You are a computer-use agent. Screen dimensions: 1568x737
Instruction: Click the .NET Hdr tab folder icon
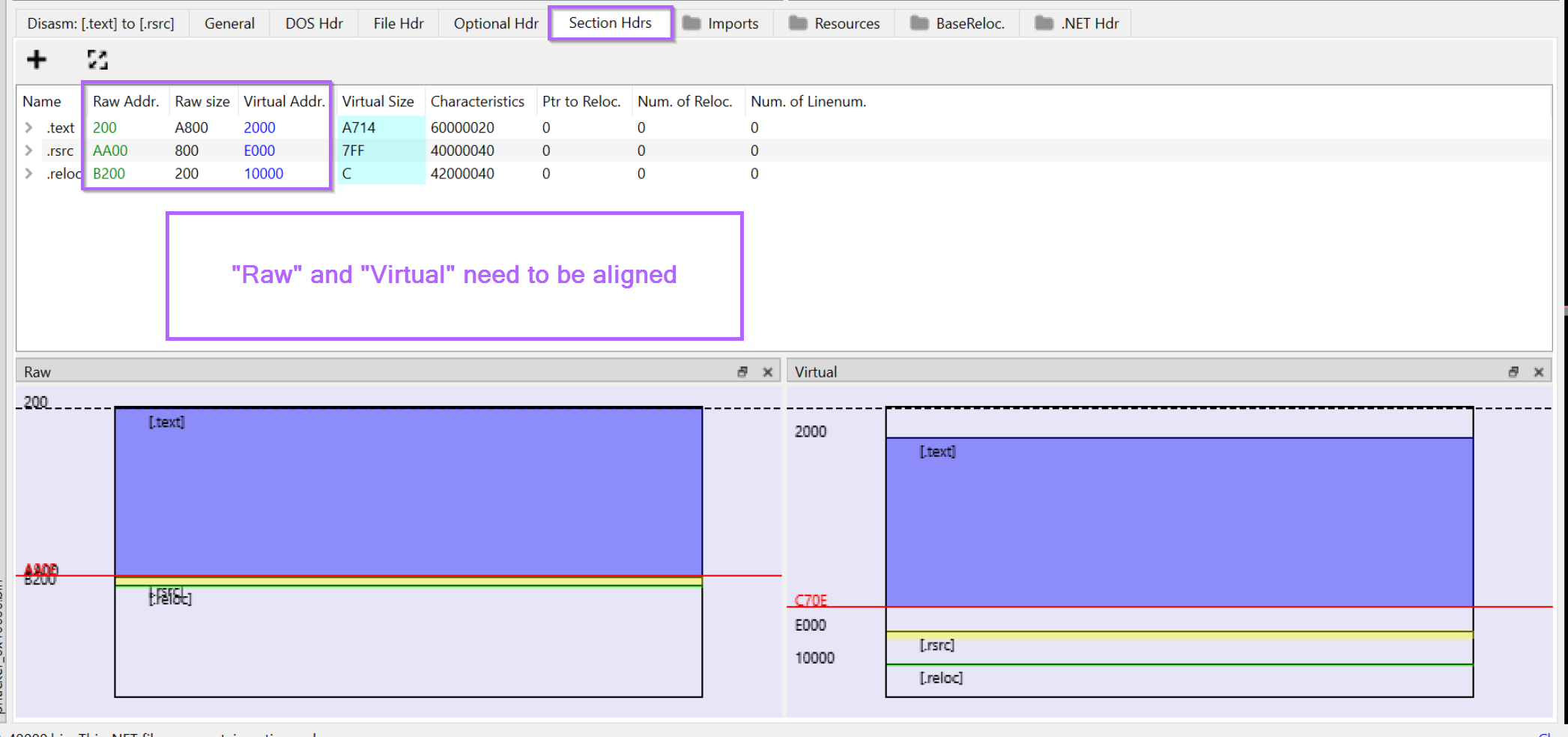(1044, 23)
